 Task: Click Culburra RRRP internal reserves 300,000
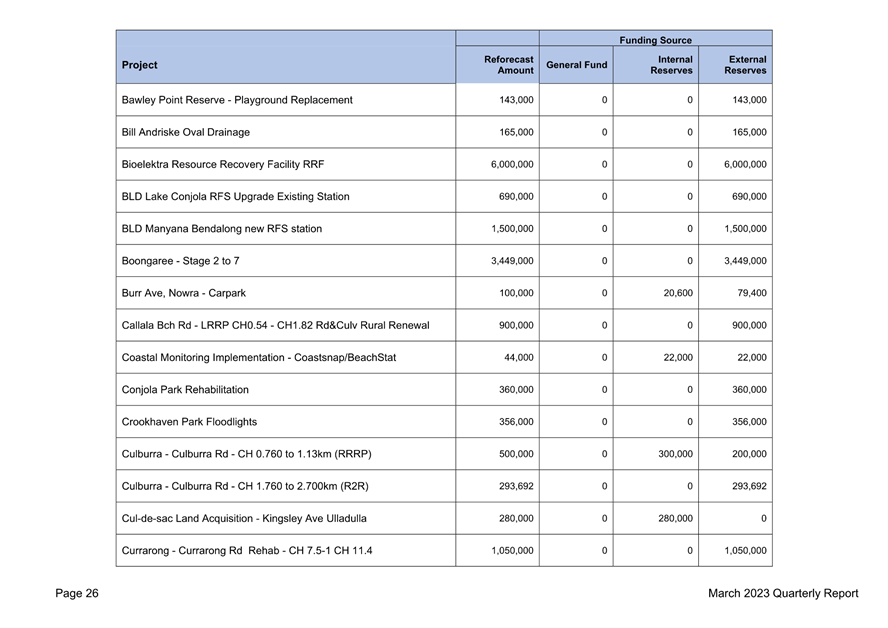(x=675, y=454)
